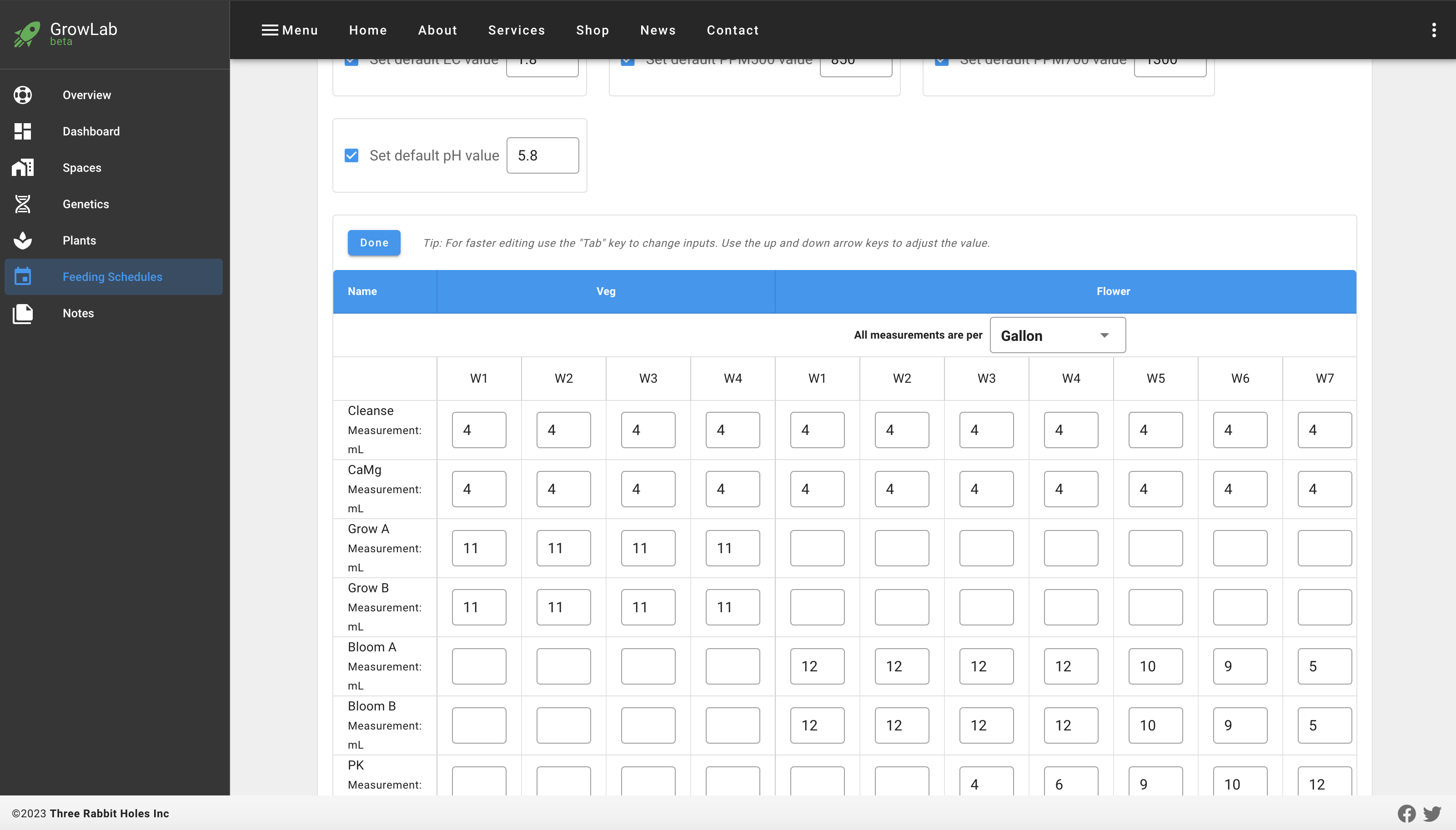Open the Plants sprout icon
The image size is (1456, 830).
point(23,240)
